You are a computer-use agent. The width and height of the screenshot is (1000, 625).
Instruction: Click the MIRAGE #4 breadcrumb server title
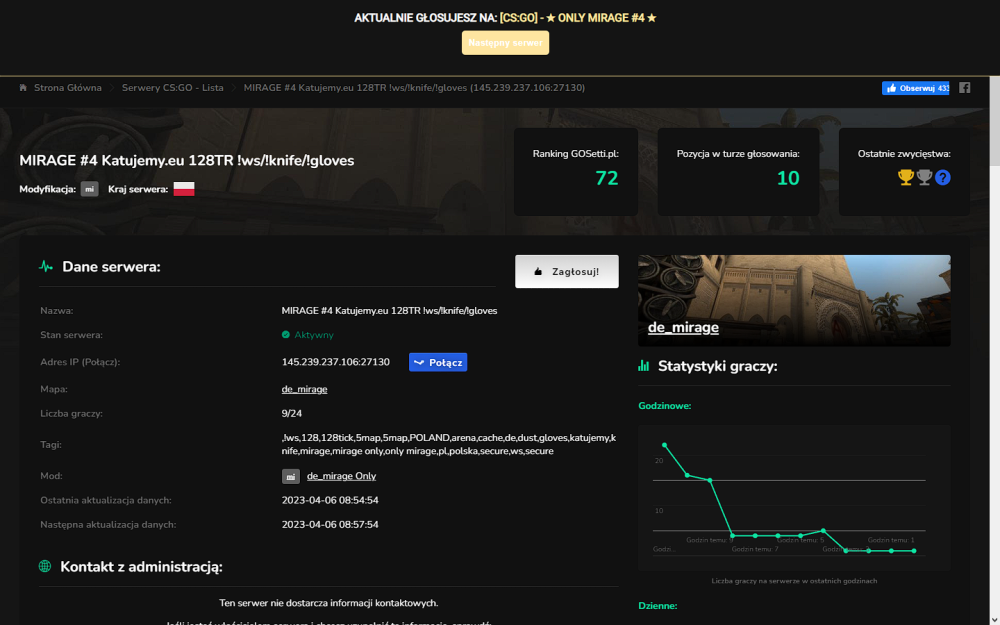[414, 88]
